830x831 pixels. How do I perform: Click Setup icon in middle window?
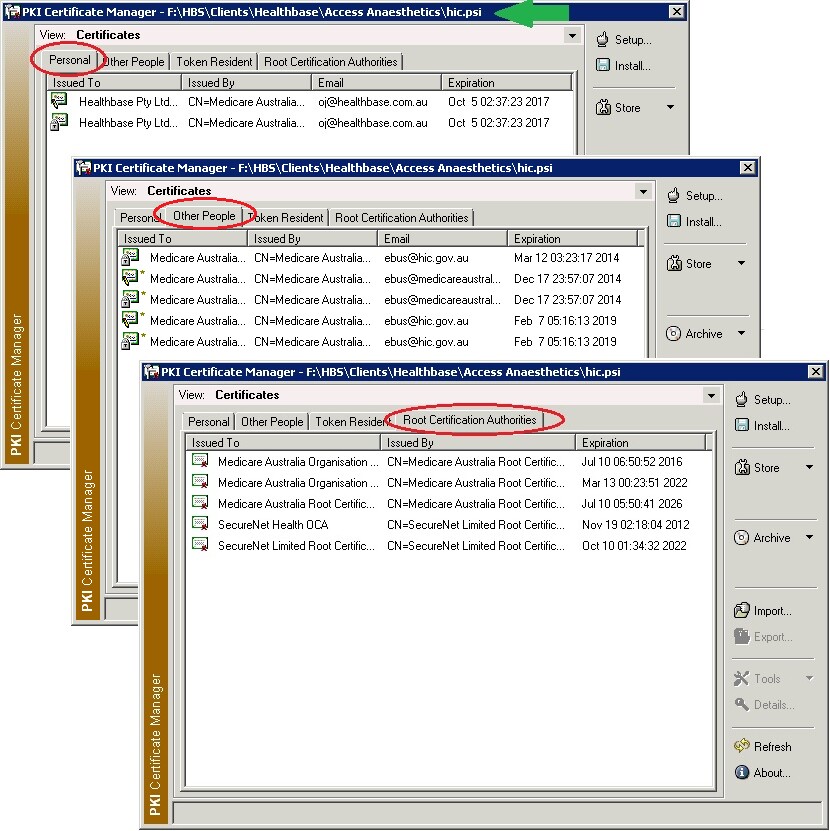[673, 195]
